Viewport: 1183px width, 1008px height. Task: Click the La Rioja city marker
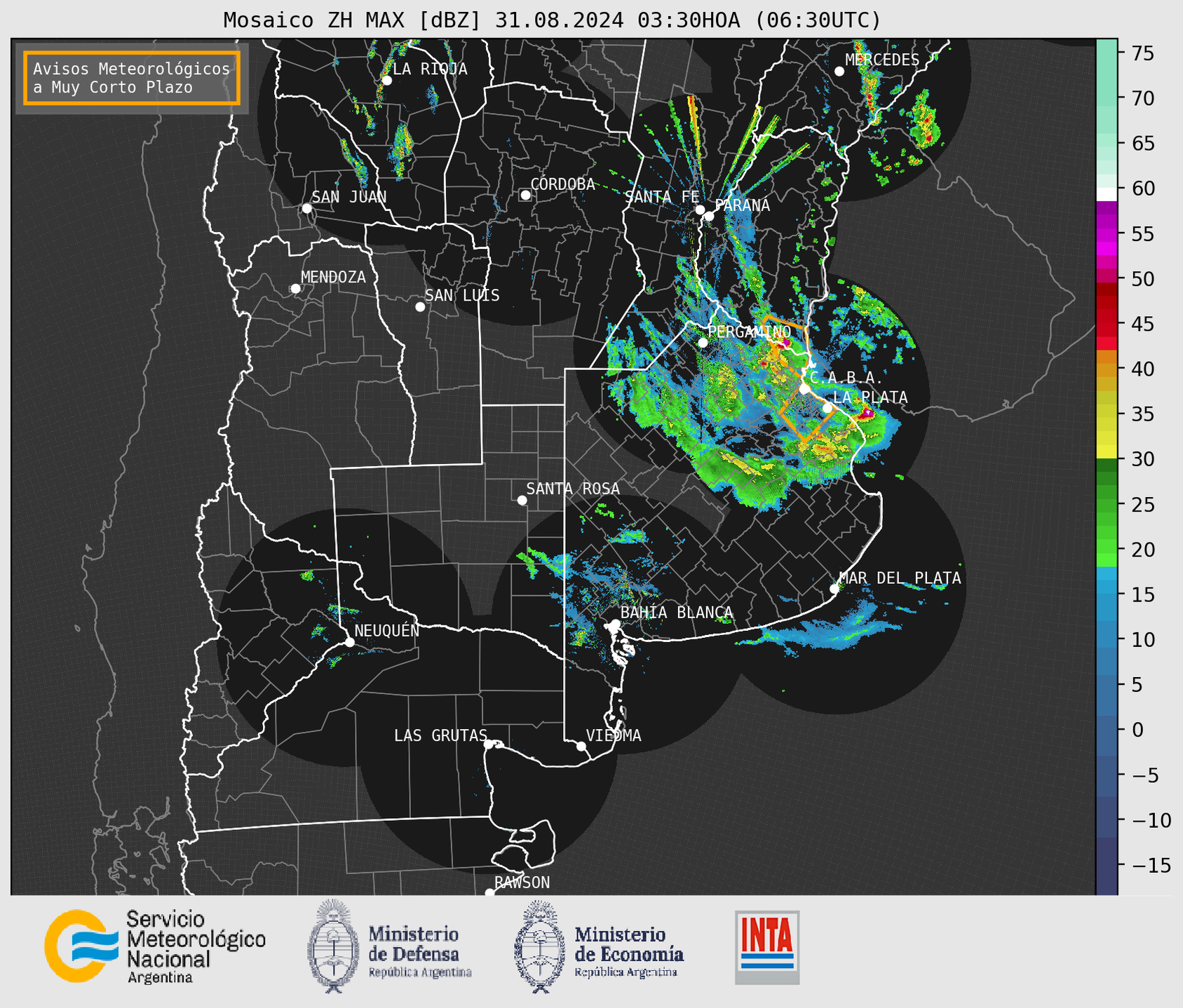pyautogui.click(x=386, y=80)
